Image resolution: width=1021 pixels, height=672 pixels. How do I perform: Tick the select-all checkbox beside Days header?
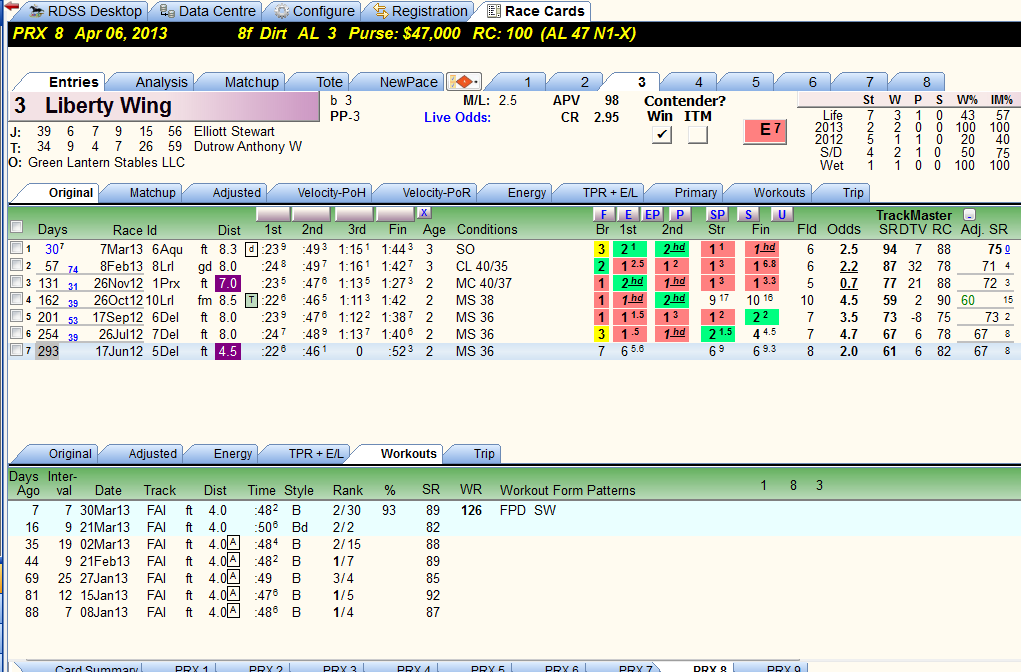[x=17, y=227]
